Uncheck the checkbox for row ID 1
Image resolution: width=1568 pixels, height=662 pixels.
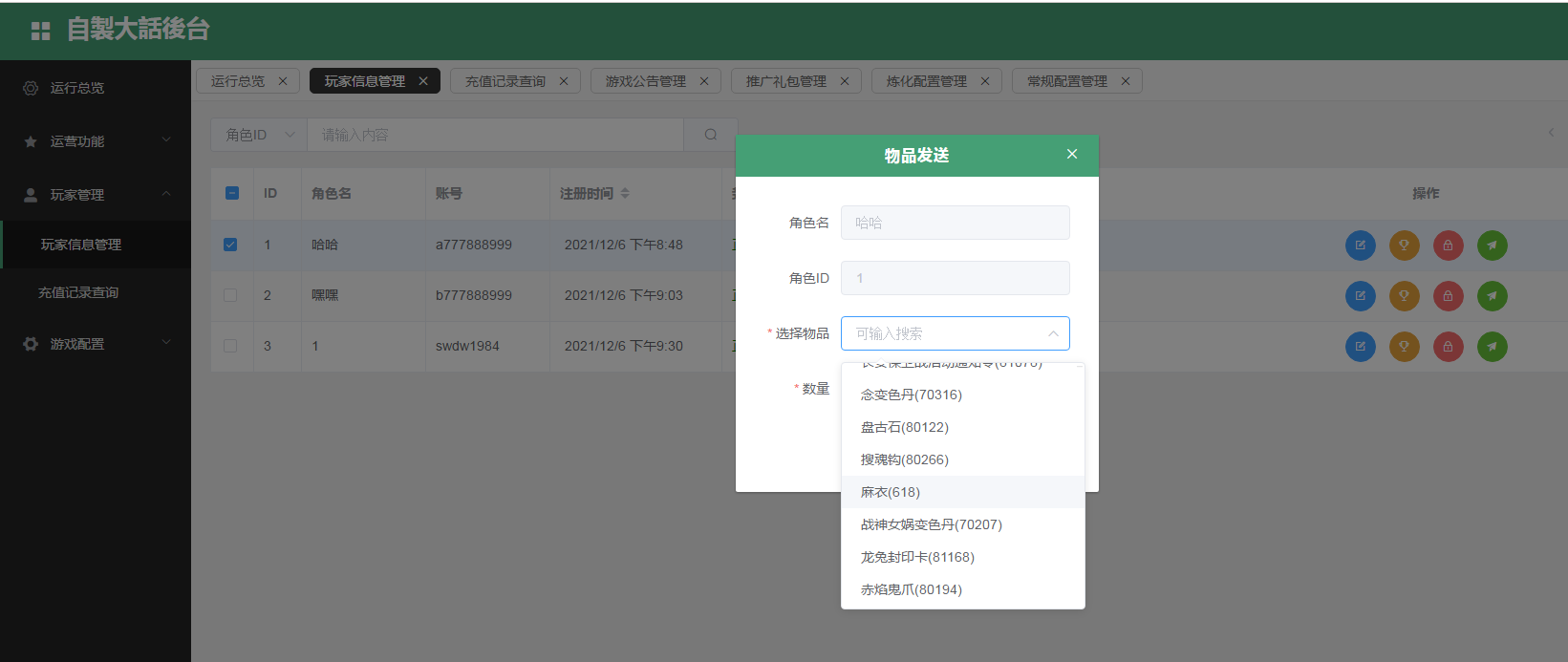click(x=230, y=245)
